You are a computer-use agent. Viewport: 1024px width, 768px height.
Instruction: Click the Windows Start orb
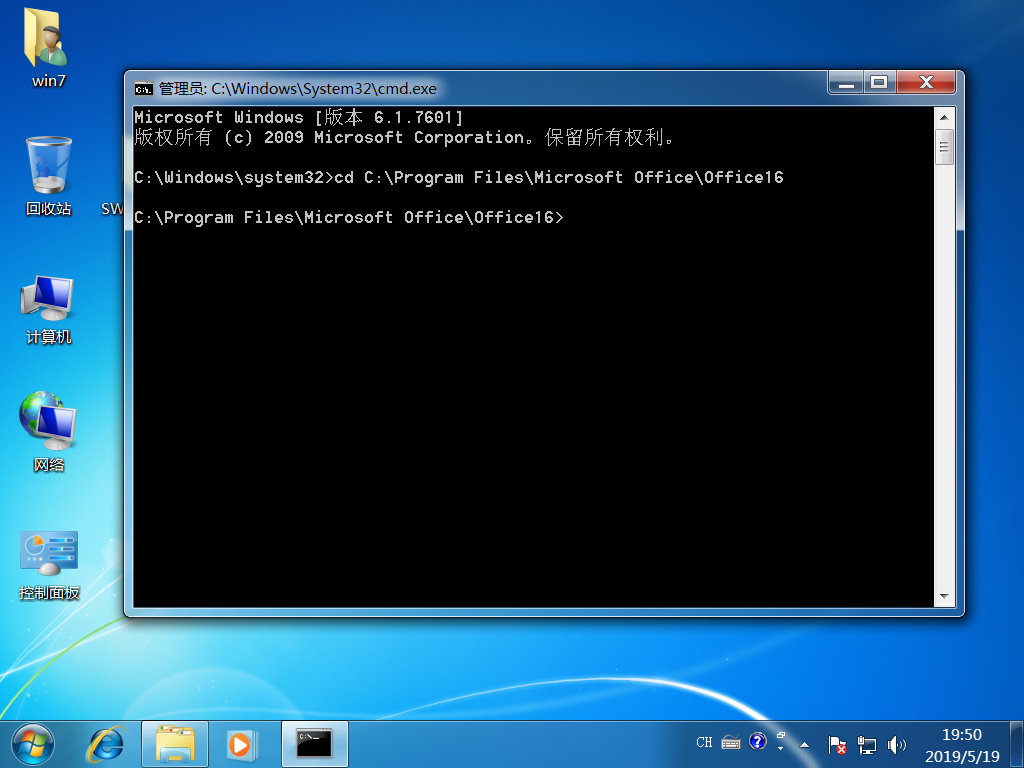pyautogui.click(x=33, y=744)
